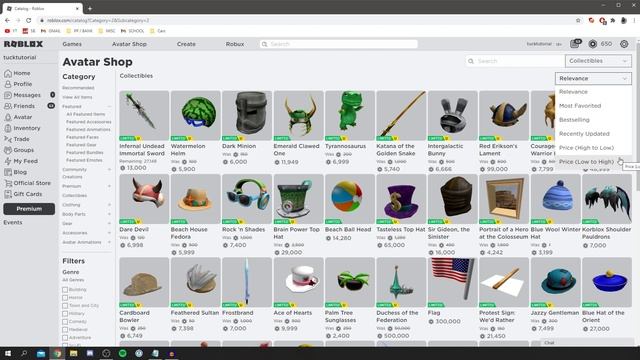Open the Beach Ball Head item thumbnail

(350, 199)
